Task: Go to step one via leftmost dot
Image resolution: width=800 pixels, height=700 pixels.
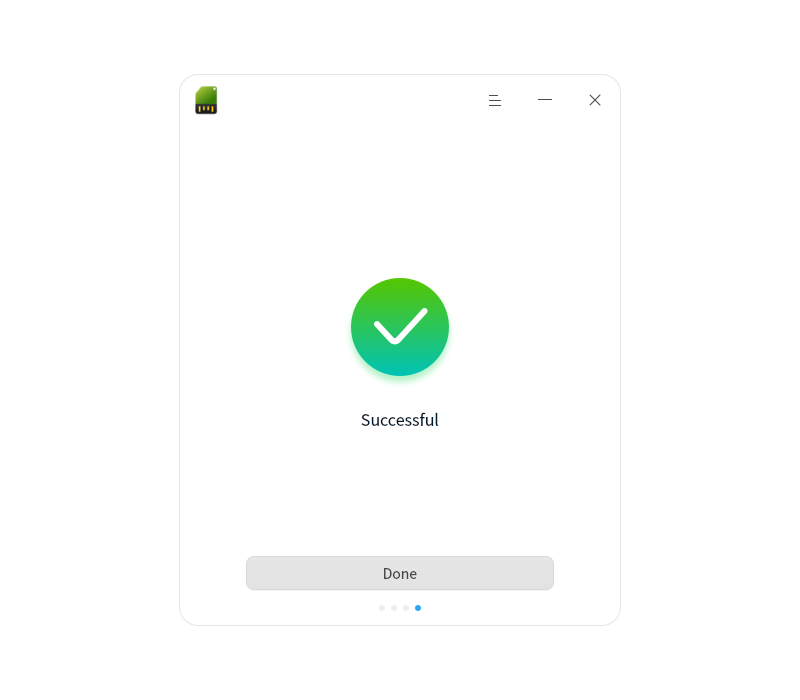Action: (x=382, y=608)
